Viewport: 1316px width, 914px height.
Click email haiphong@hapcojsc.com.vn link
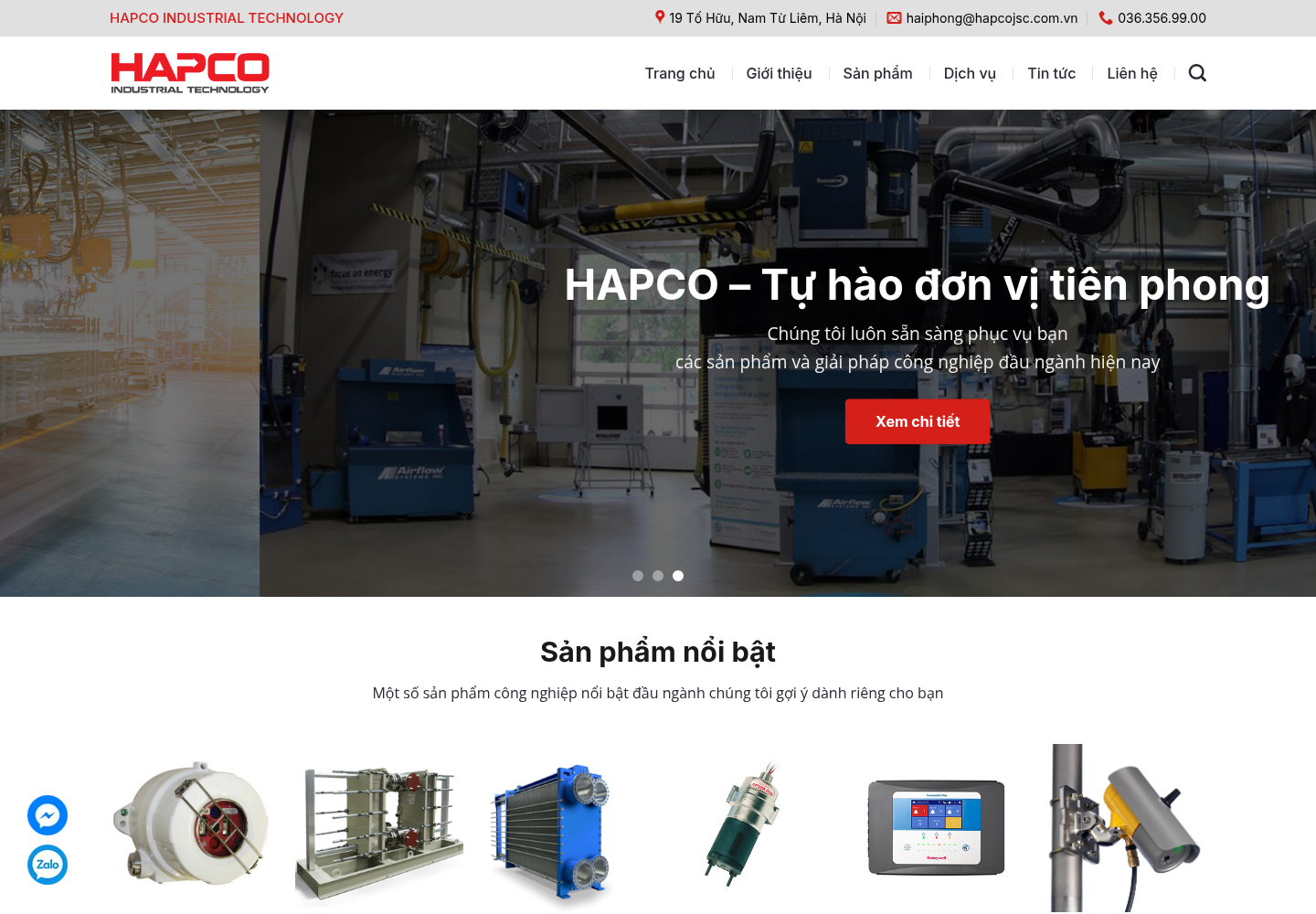pyautogui.click(x=992, y=17)
